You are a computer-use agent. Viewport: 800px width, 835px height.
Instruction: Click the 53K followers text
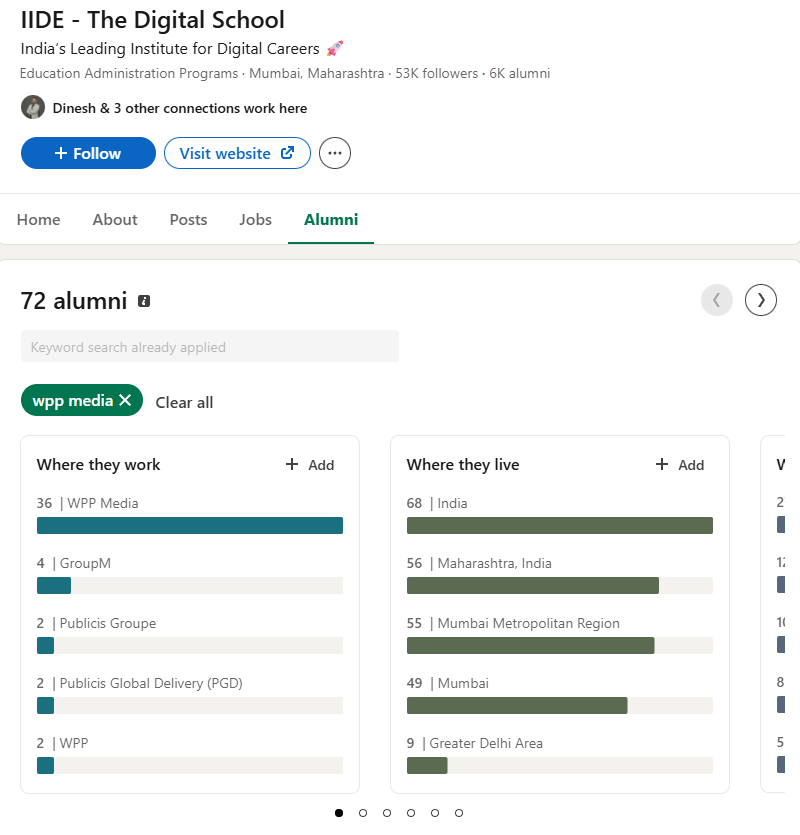436,73
